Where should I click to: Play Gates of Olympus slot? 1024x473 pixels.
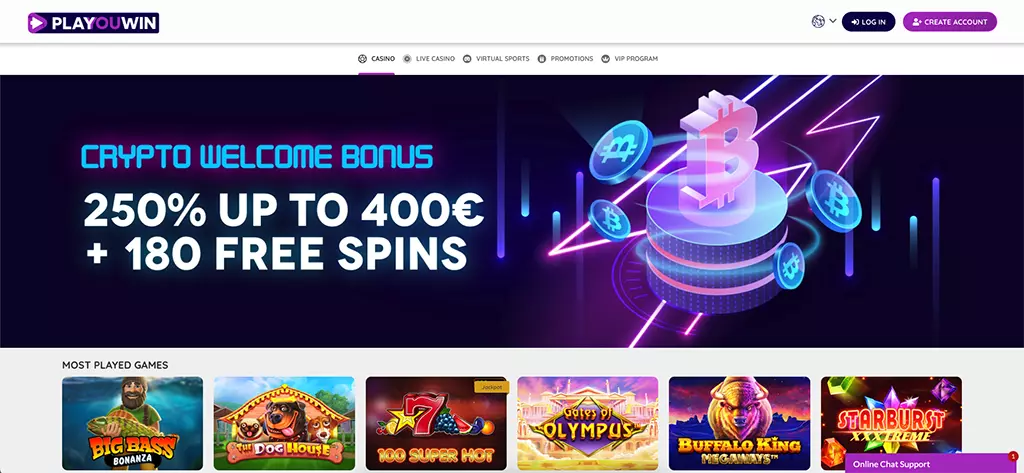588,423
